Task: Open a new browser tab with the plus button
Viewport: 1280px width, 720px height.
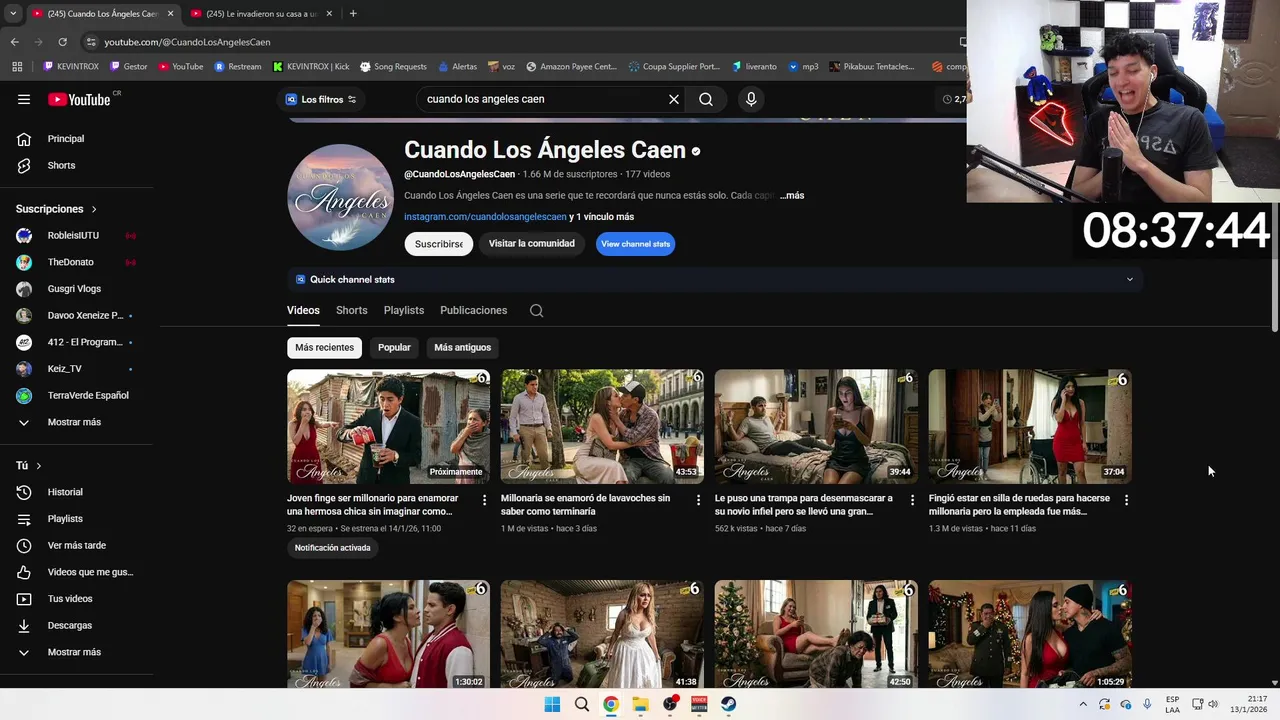Action: (353, 13)
